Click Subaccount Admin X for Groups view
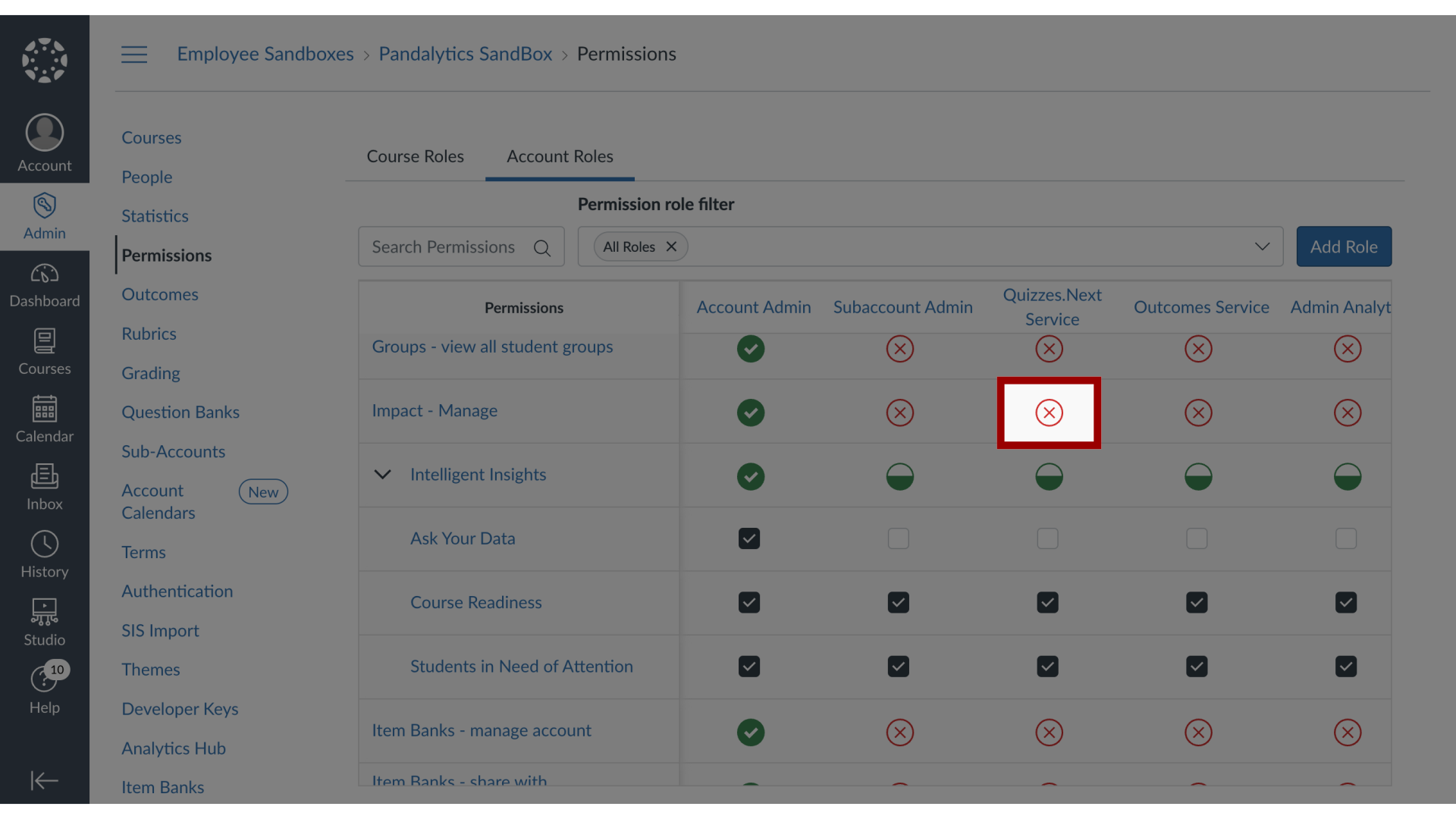 click(900, 349)
